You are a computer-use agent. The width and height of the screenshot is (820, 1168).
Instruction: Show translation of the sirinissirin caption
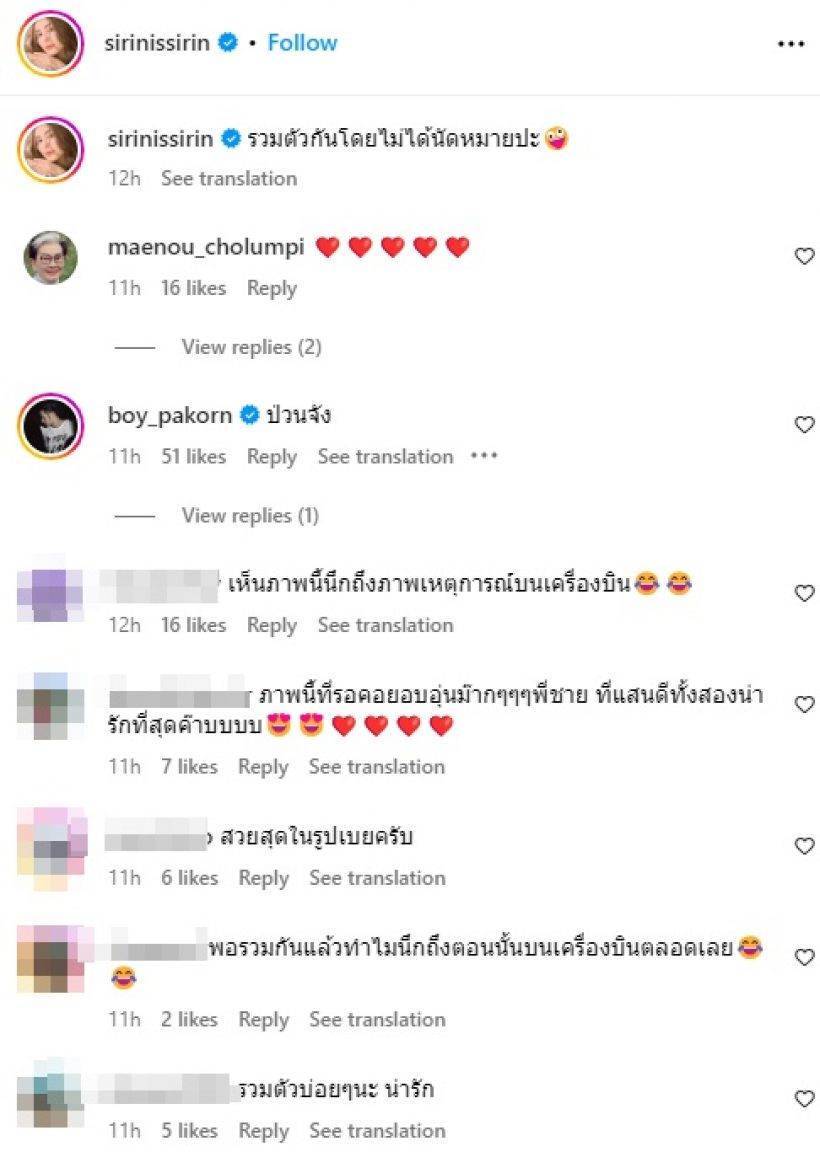click(229, 179)
